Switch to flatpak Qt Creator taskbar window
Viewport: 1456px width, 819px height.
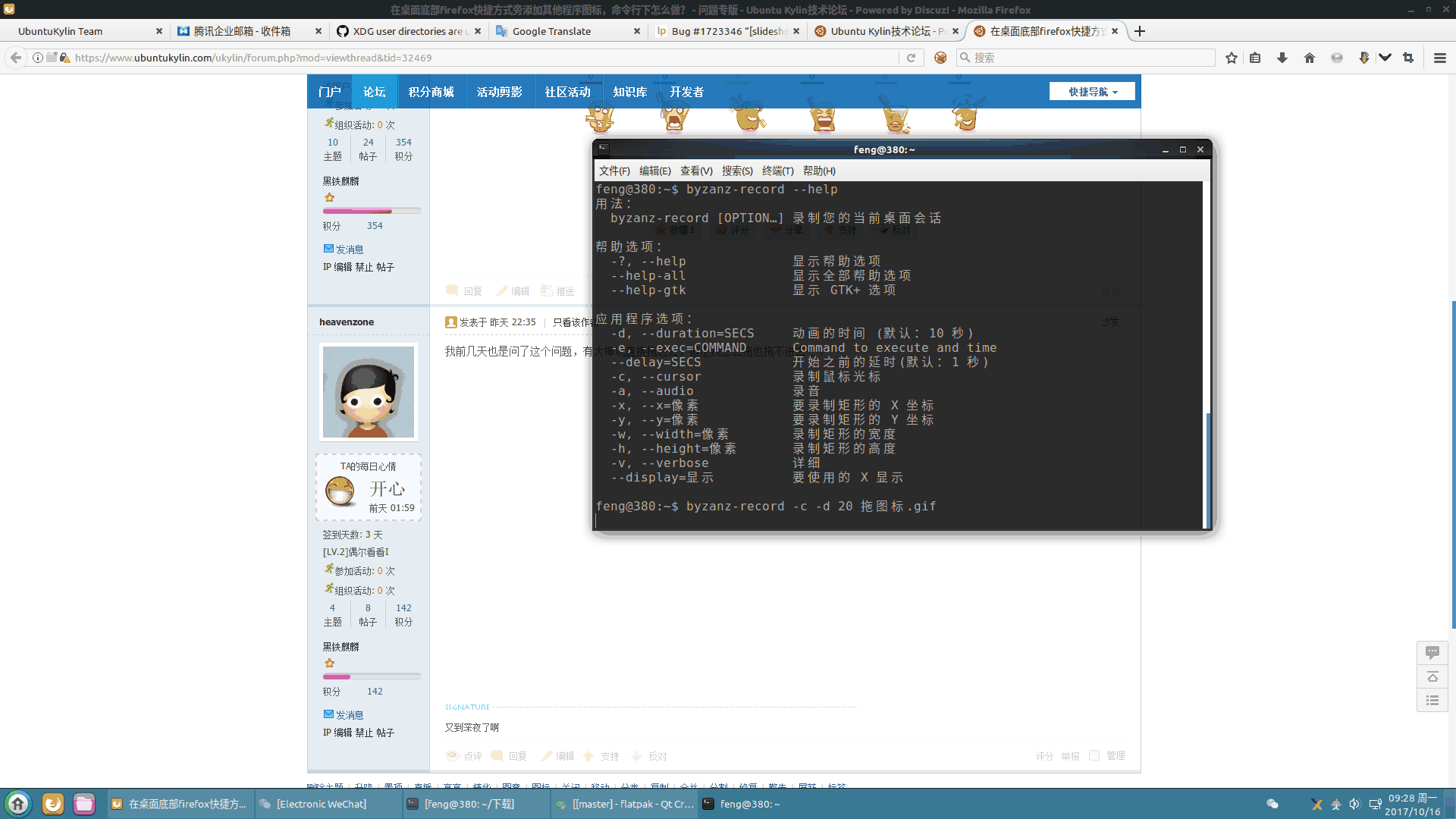tap(626, 804)
